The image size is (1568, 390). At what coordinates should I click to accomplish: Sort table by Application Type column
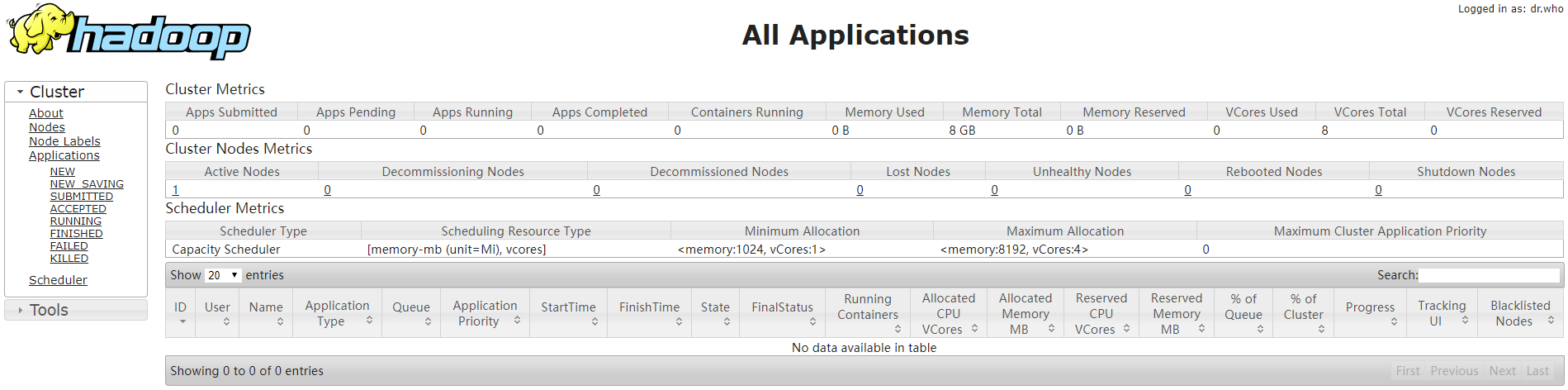point(337,312)
